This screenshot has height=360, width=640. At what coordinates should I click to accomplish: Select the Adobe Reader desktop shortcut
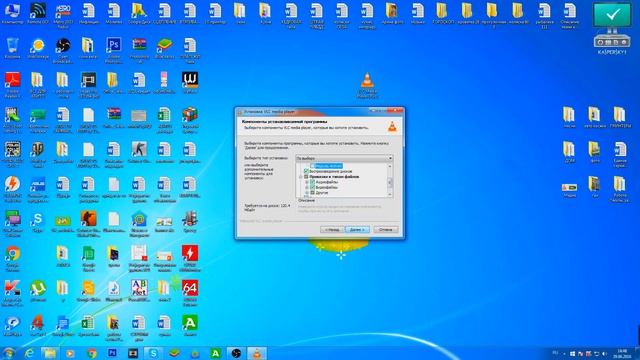point(12,84)
